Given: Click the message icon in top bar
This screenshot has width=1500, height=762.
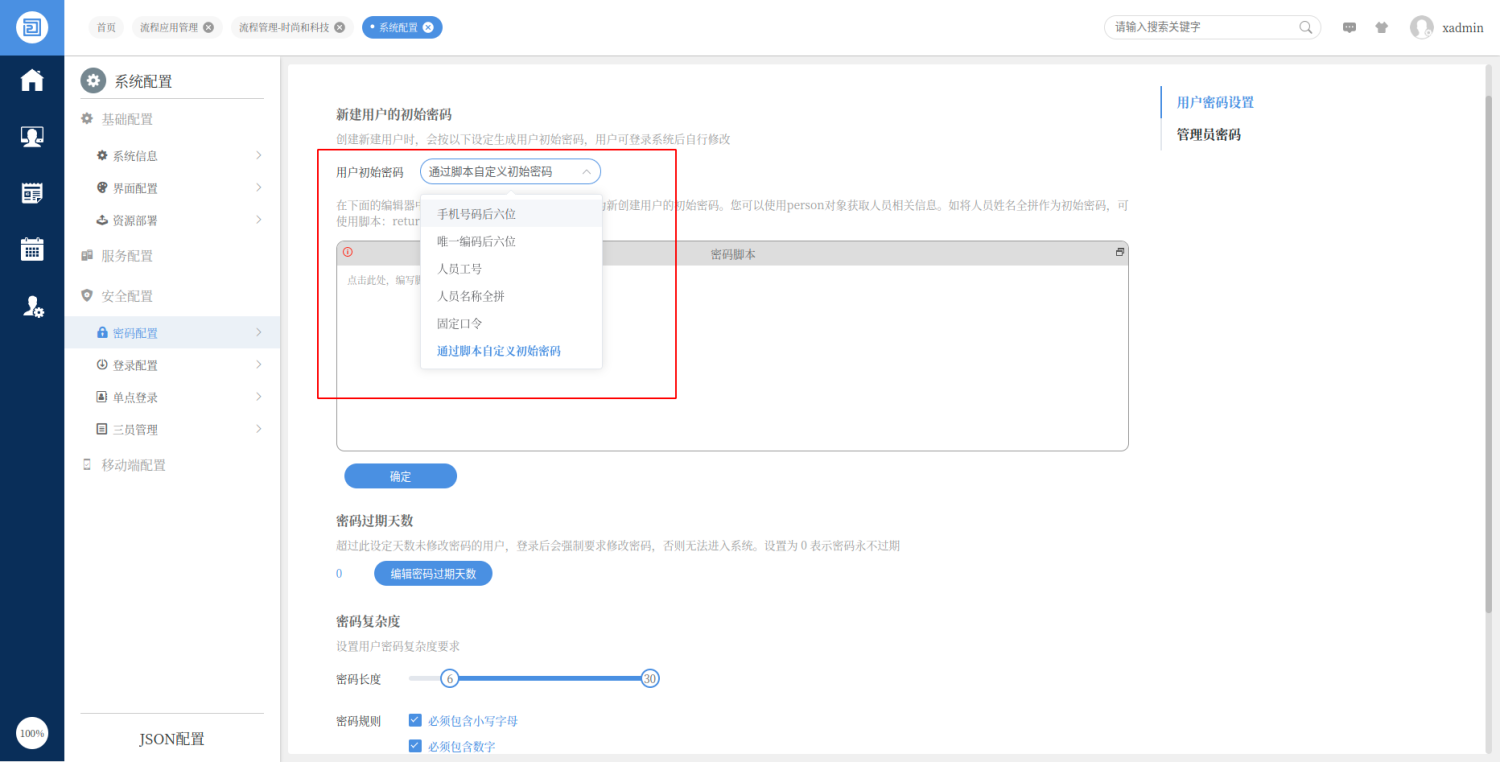Looking at the screenshot, I should 1349,28.
